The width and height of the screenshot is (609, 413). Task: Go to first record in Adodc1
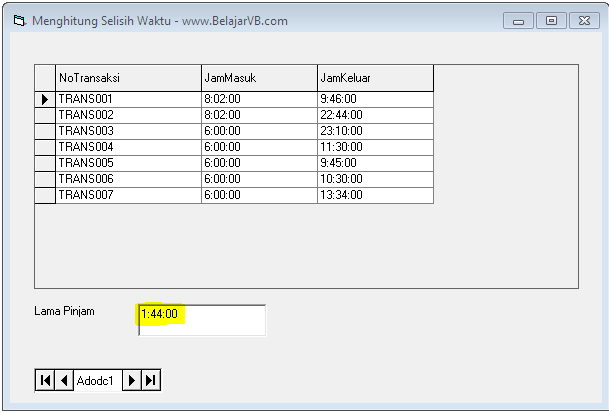45,380
